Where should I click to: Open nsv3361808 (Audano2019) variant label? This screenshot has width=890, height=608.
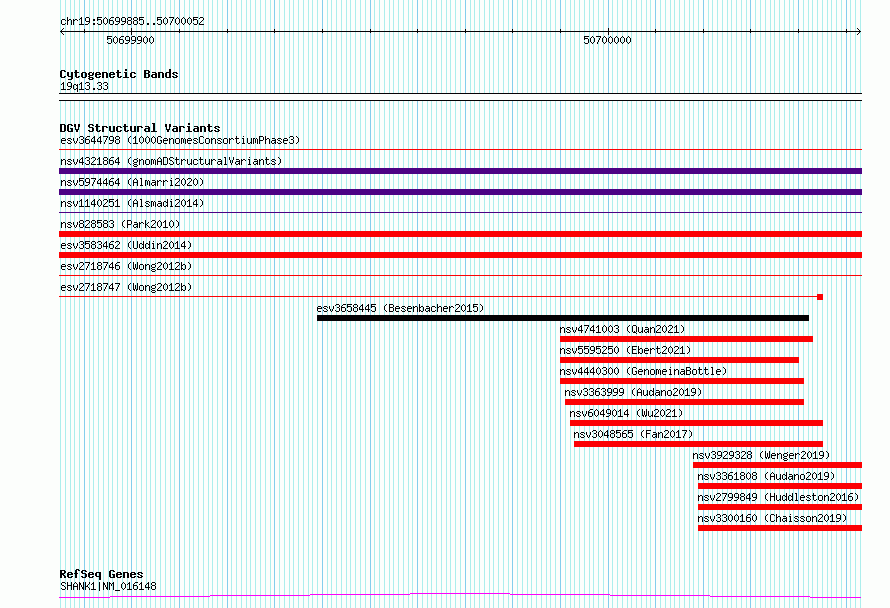click(x=766, y=476)
